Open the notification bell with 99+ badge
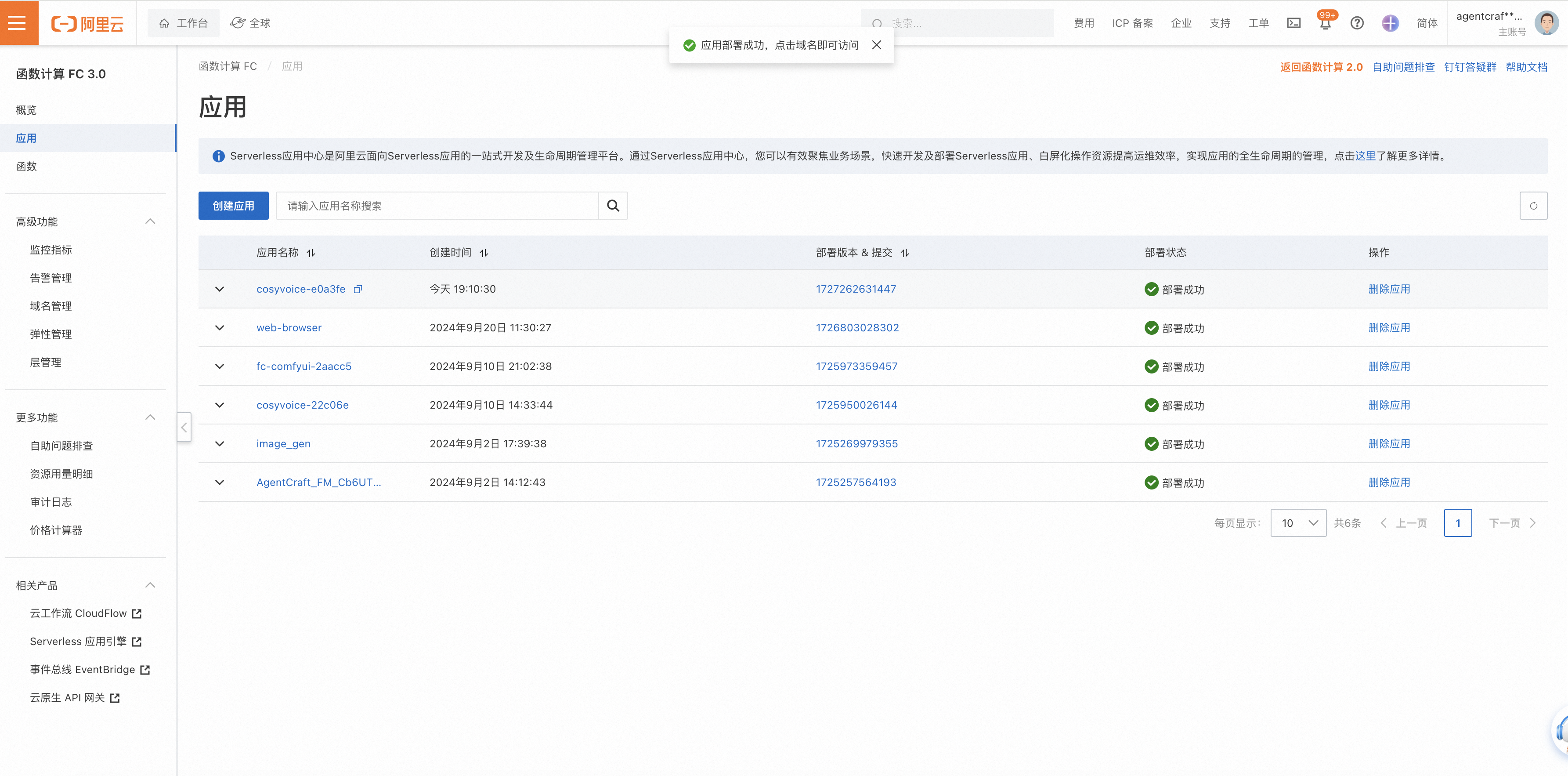The height and width of the screenshot is (776, 1568). click(1325, 23)
